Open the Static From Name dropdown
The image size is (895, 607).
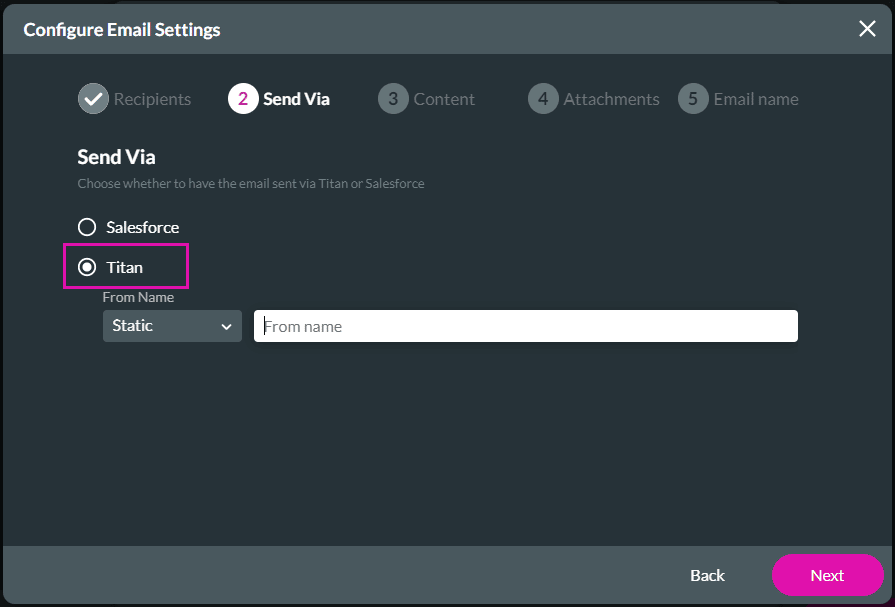(160, 326)
